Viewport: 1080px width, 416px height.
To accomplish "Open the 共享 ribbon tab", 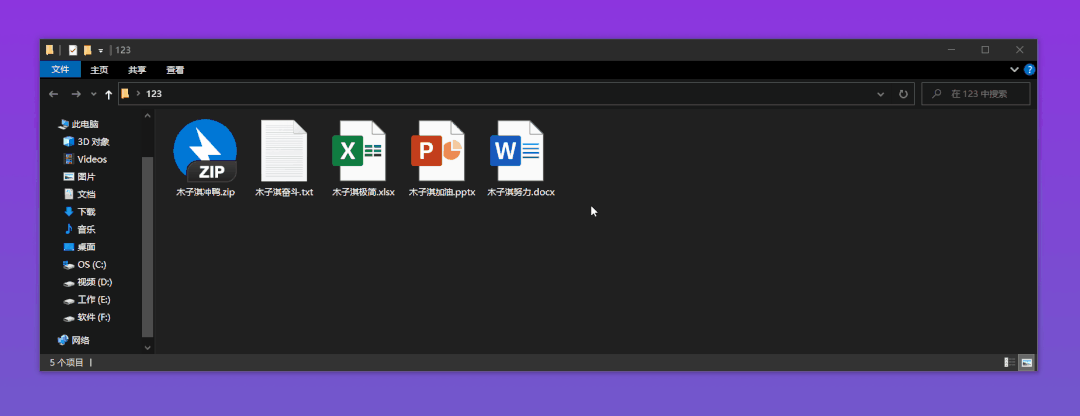I will tap(137, 70).
